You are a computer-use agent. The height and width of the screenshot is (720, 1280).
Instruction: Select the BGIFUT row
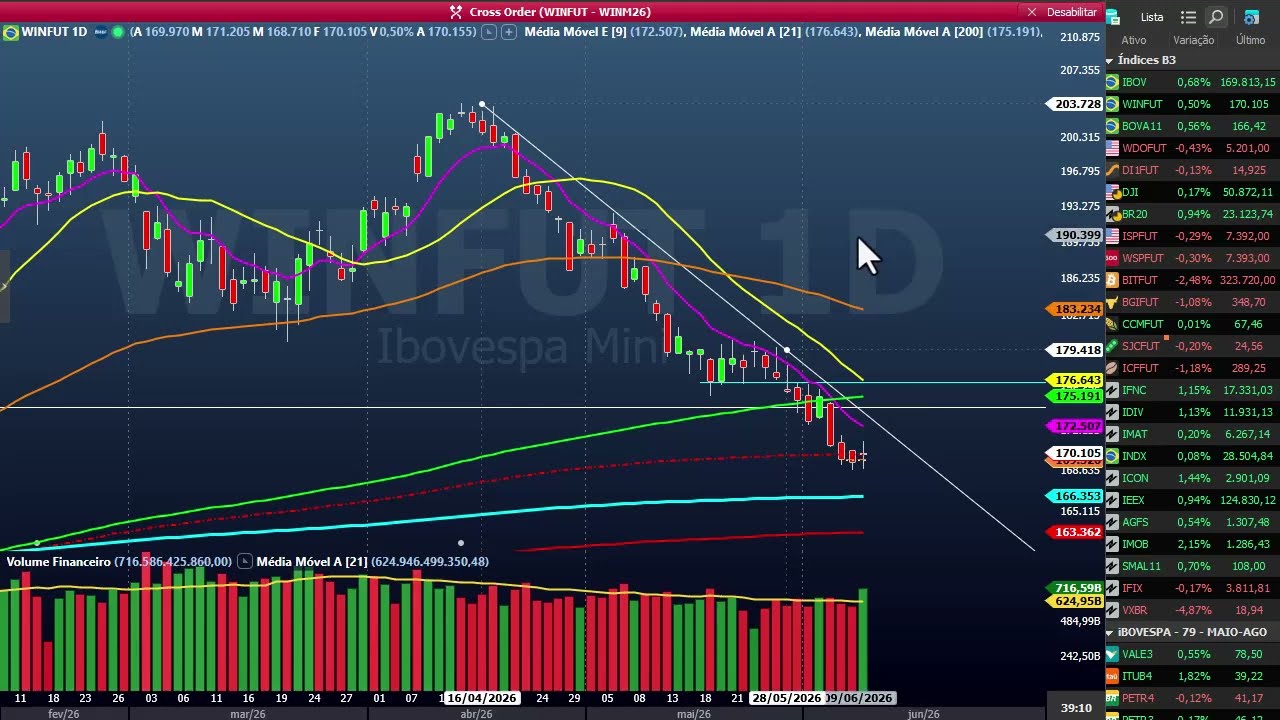click(x=1192, y=302)
